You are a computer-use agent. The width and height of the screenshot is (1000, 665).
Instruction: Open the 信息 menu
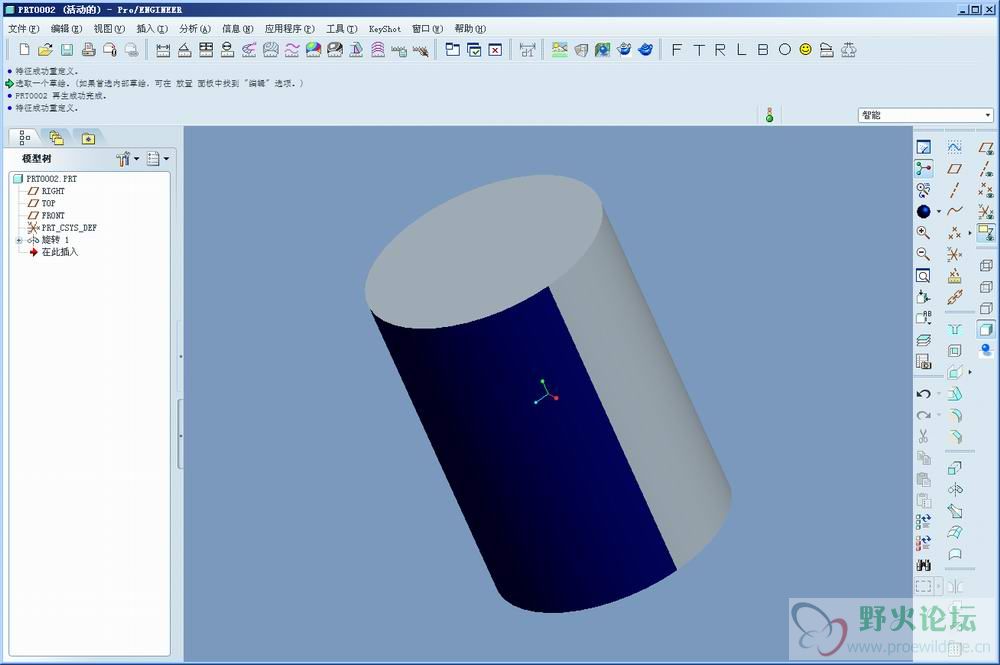tap(237, 29)
